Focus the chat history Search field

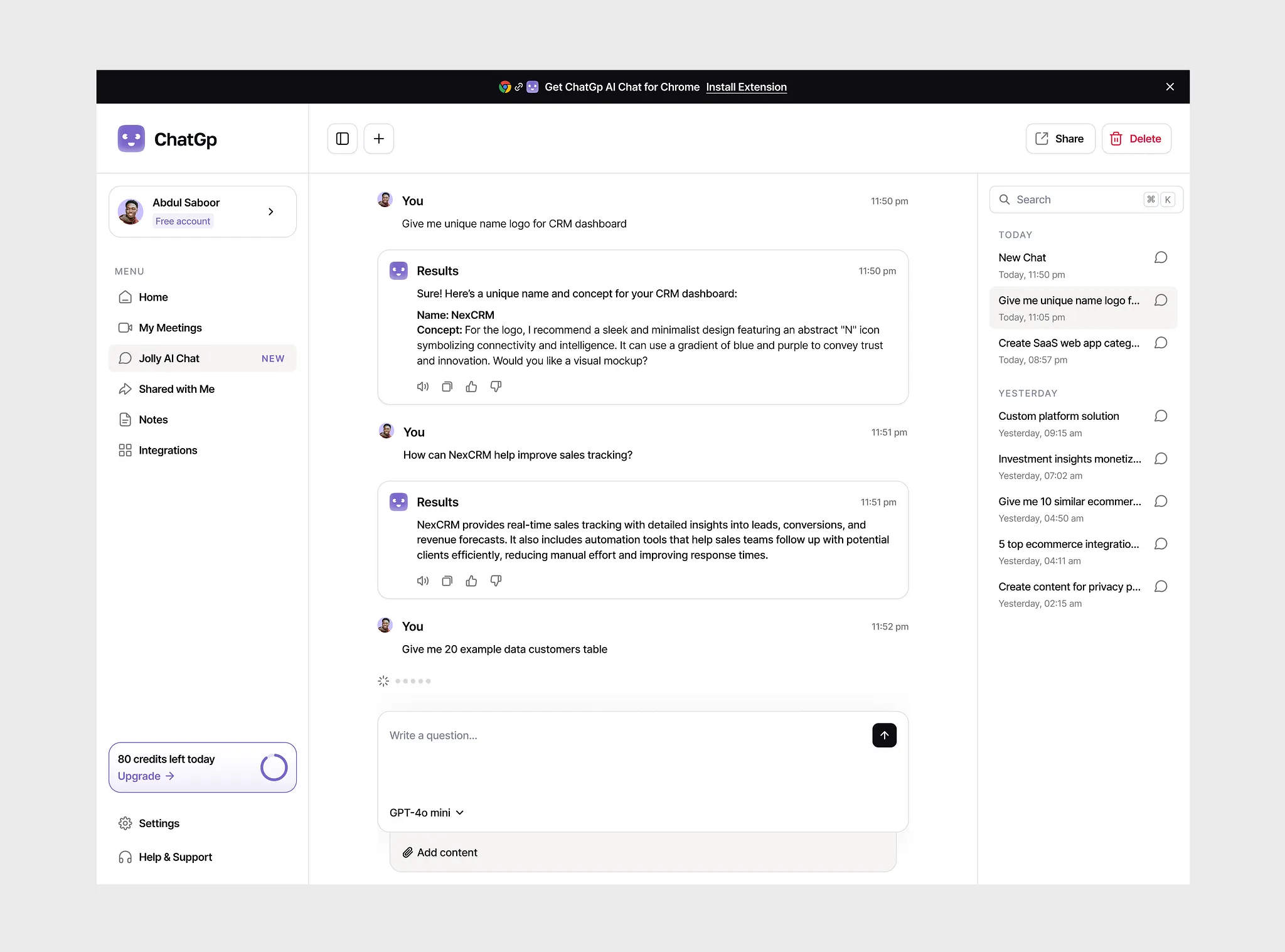1076,200
